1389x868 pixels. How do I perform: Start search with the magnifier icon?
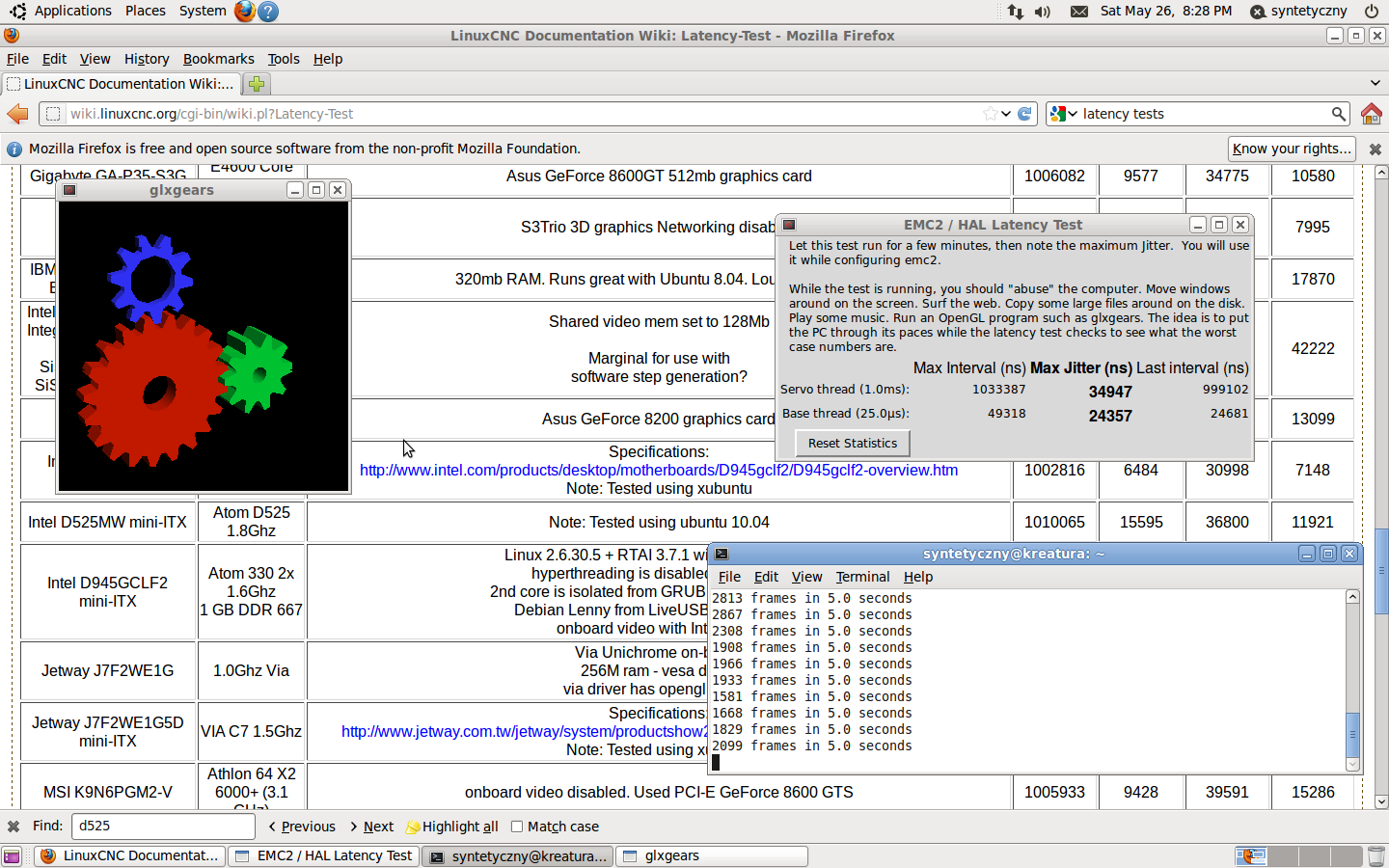pos(1338,114)
